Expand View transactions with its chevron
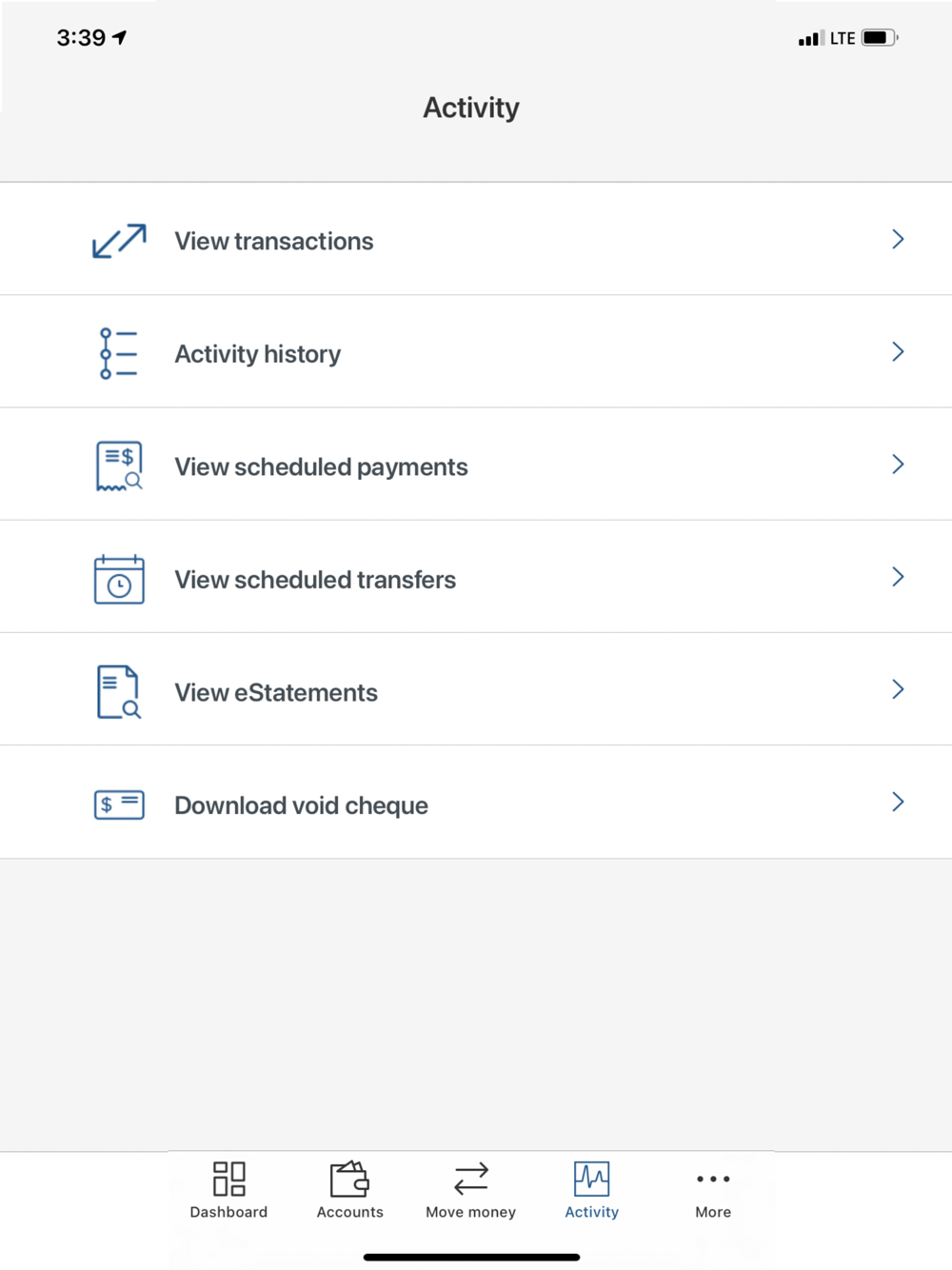The height and width of the screenshot is (1270, 952). (x=898, y=239)
